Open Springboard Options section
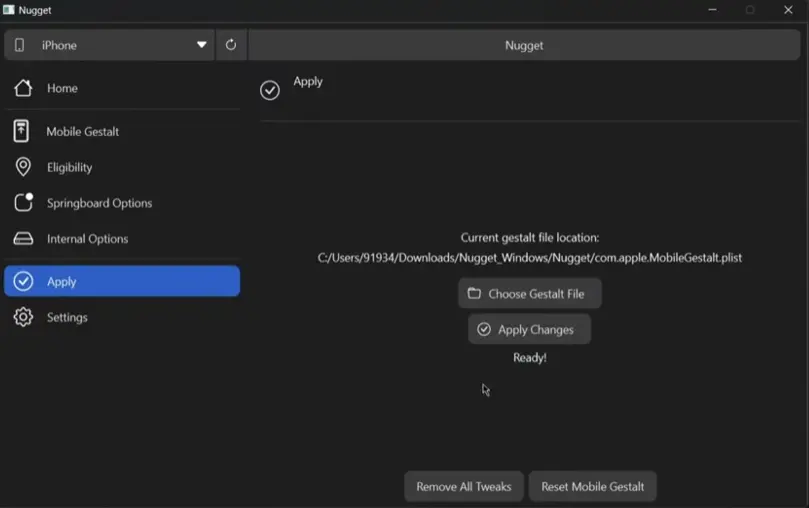Image resolution: width=809 pixels, height=508 pixels. (x=122, y=203)
